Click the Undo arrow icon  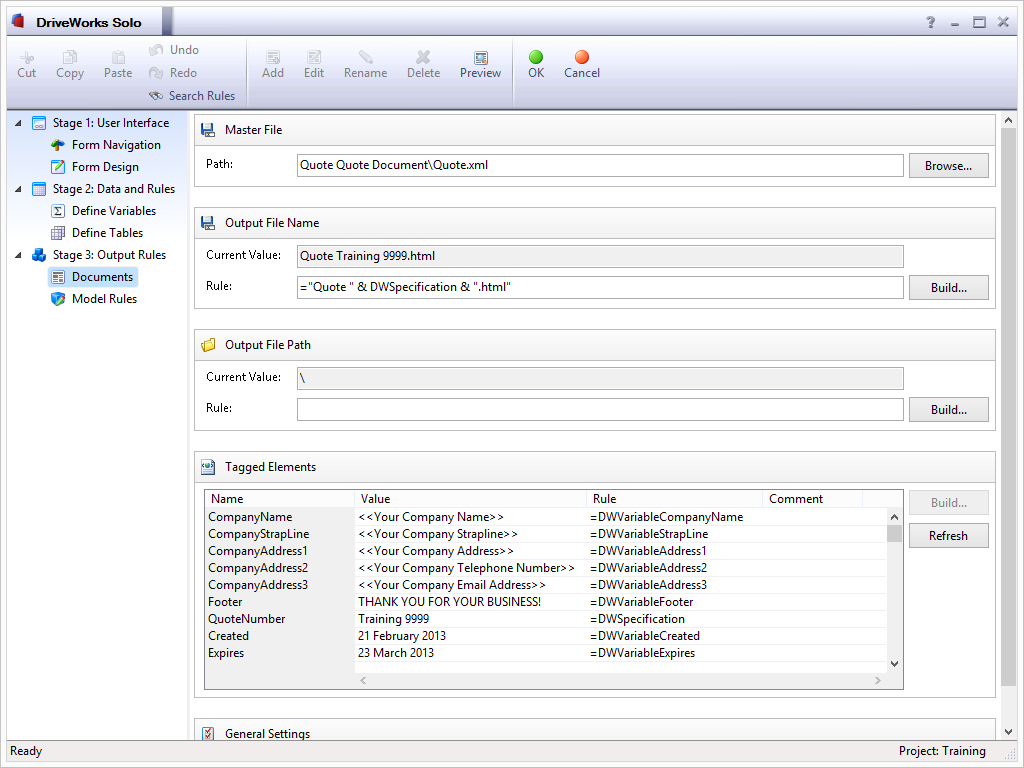click(x=156, y=50)
